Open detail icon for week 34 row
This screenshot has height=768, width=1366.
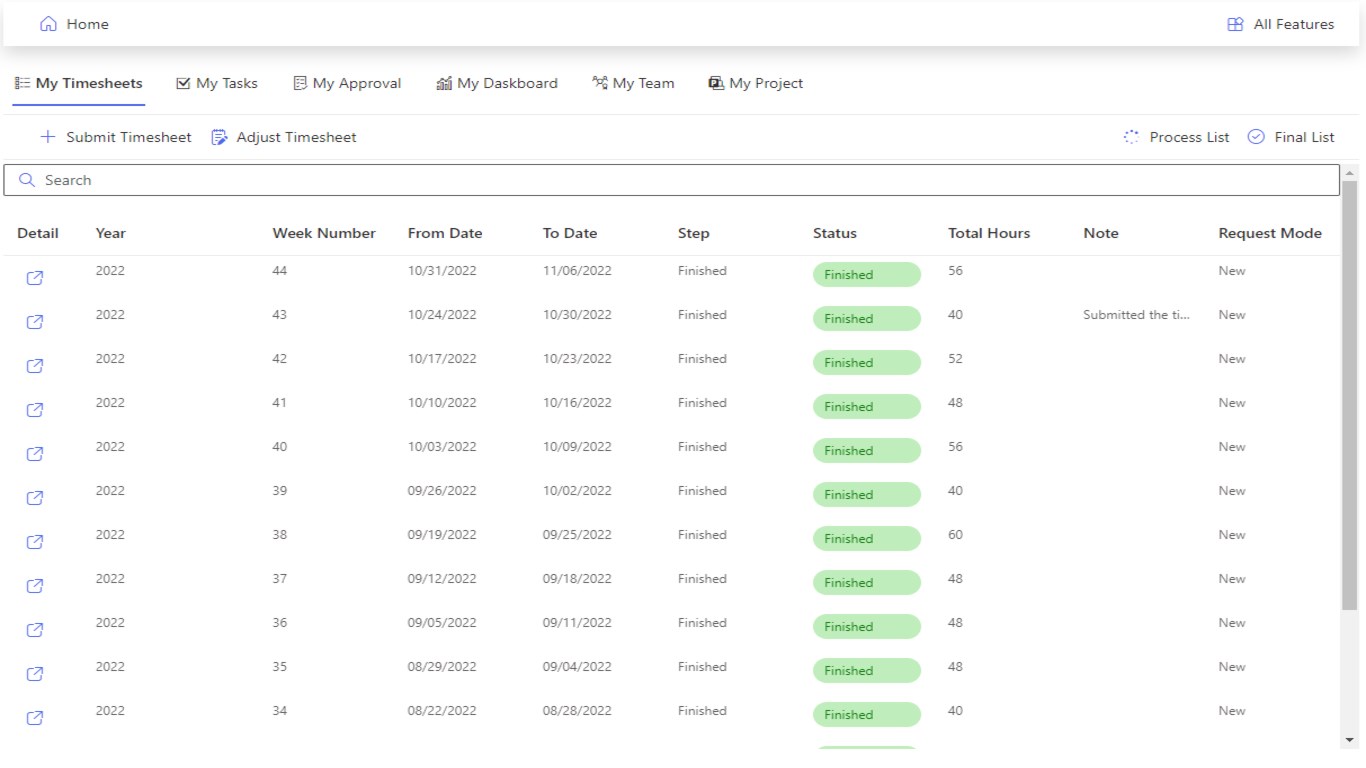34,718
